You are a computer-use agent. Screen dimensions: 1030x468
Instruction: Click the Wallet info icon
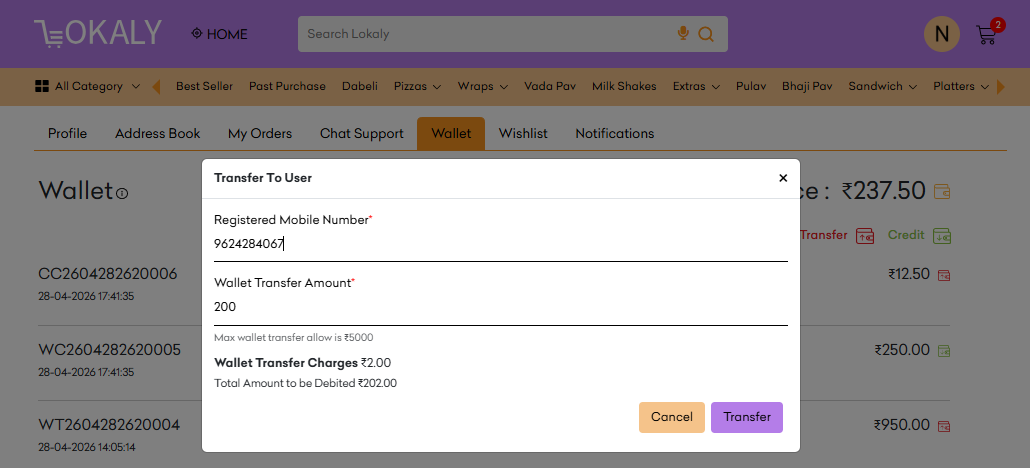click(x=122, y=193)
